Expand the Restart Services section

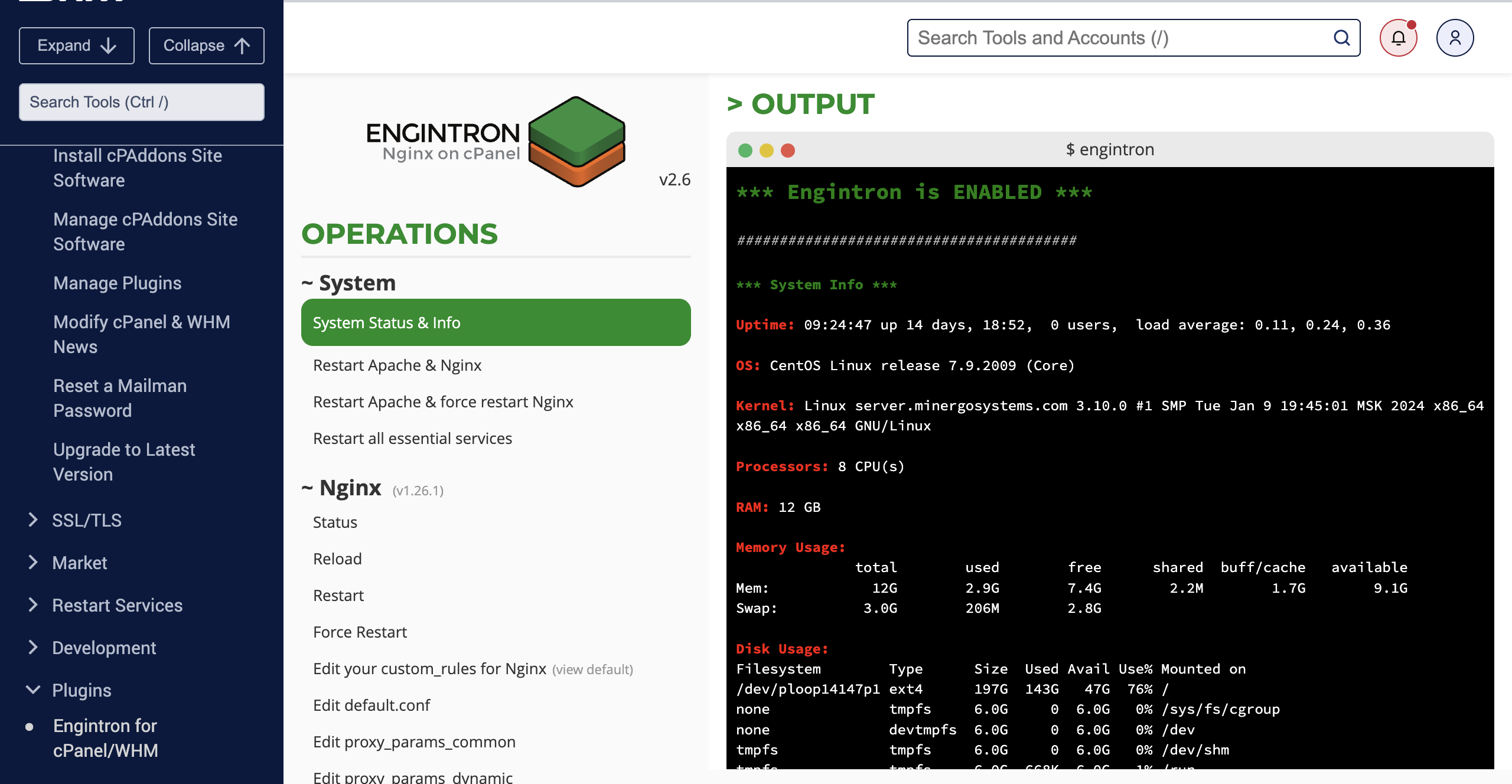tap(118, 605)
